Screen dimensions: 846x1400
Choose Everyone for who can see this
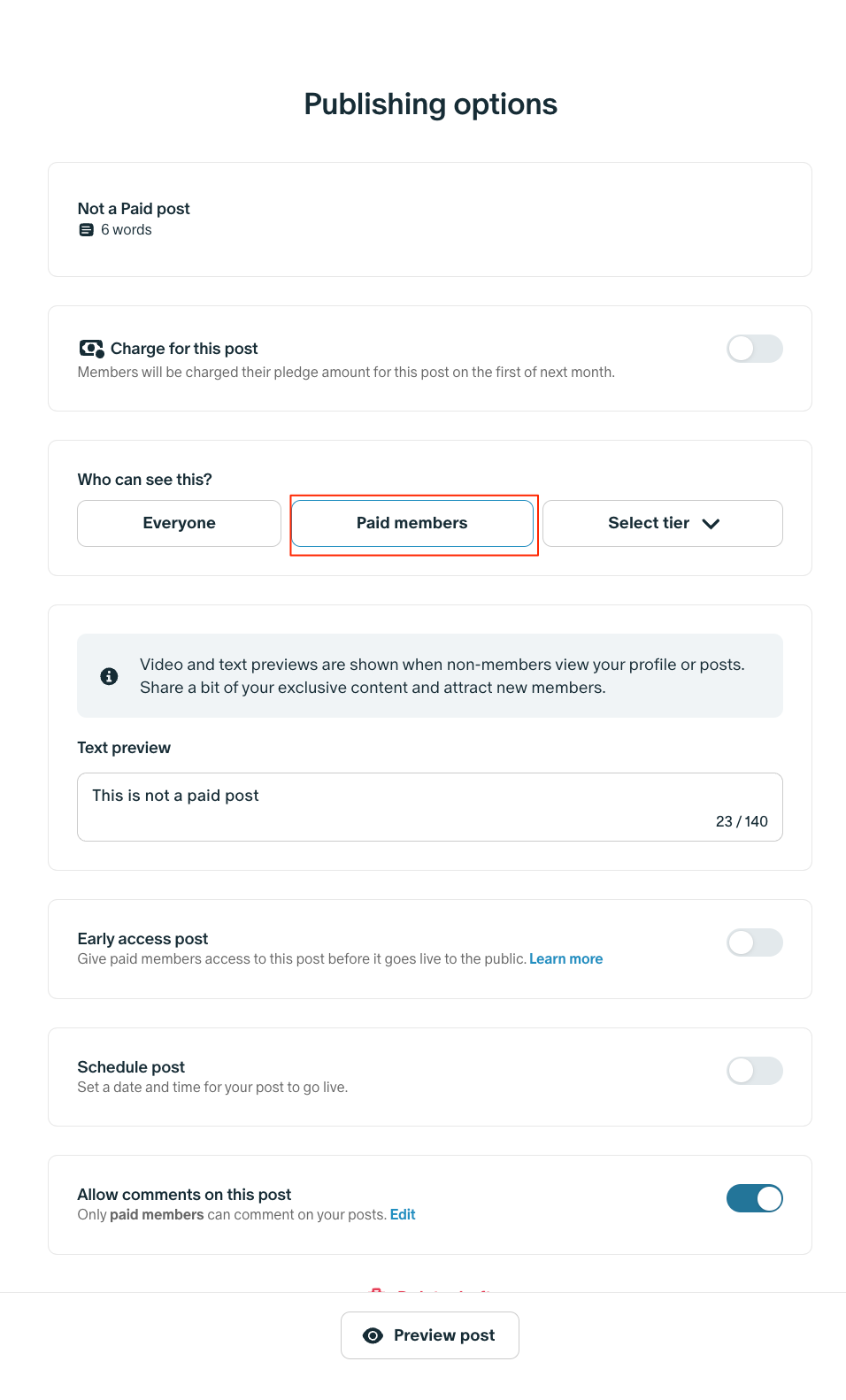pyautogui.click(x=179, y=523)
